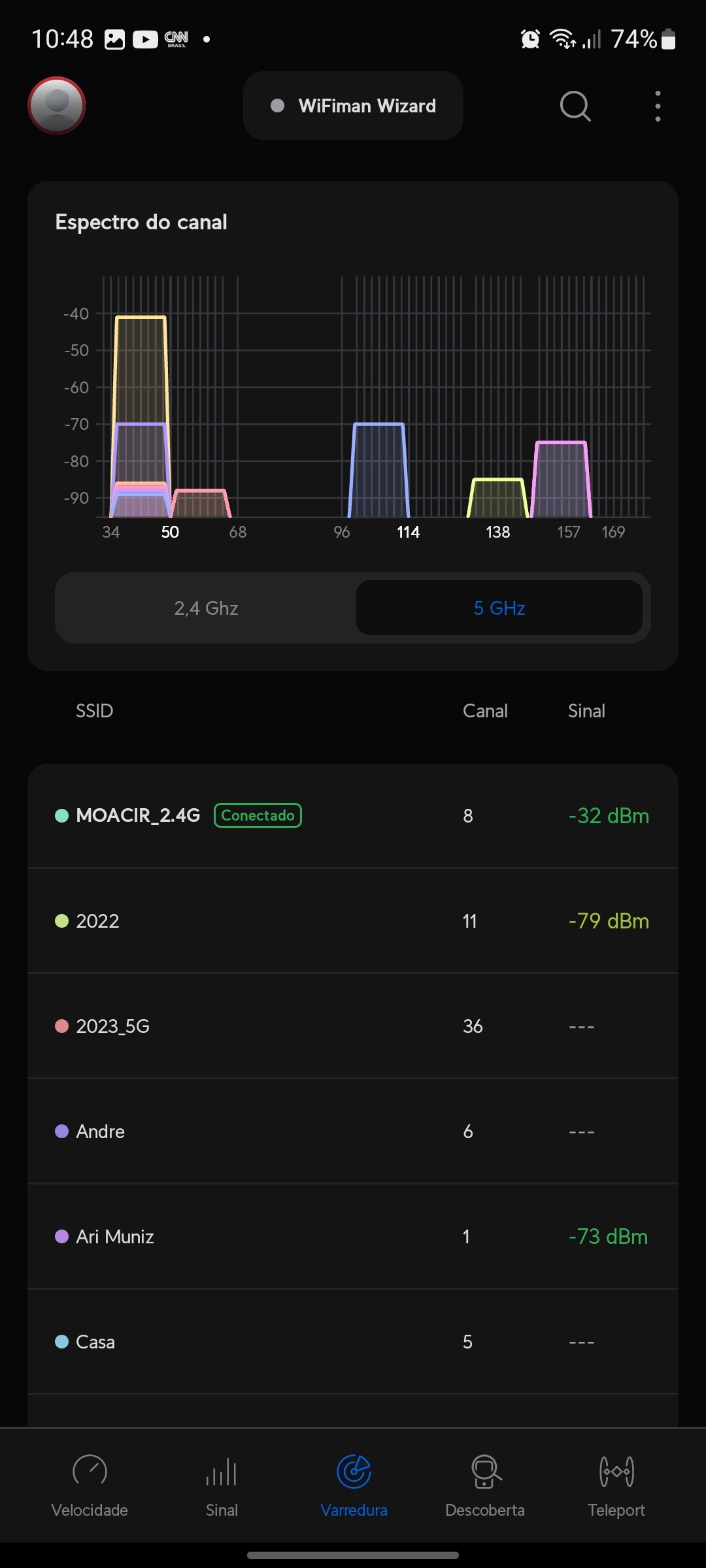Open the 2023_5G network details
Viewport: 706px width, 1568px height.
tap(353, 1026)
